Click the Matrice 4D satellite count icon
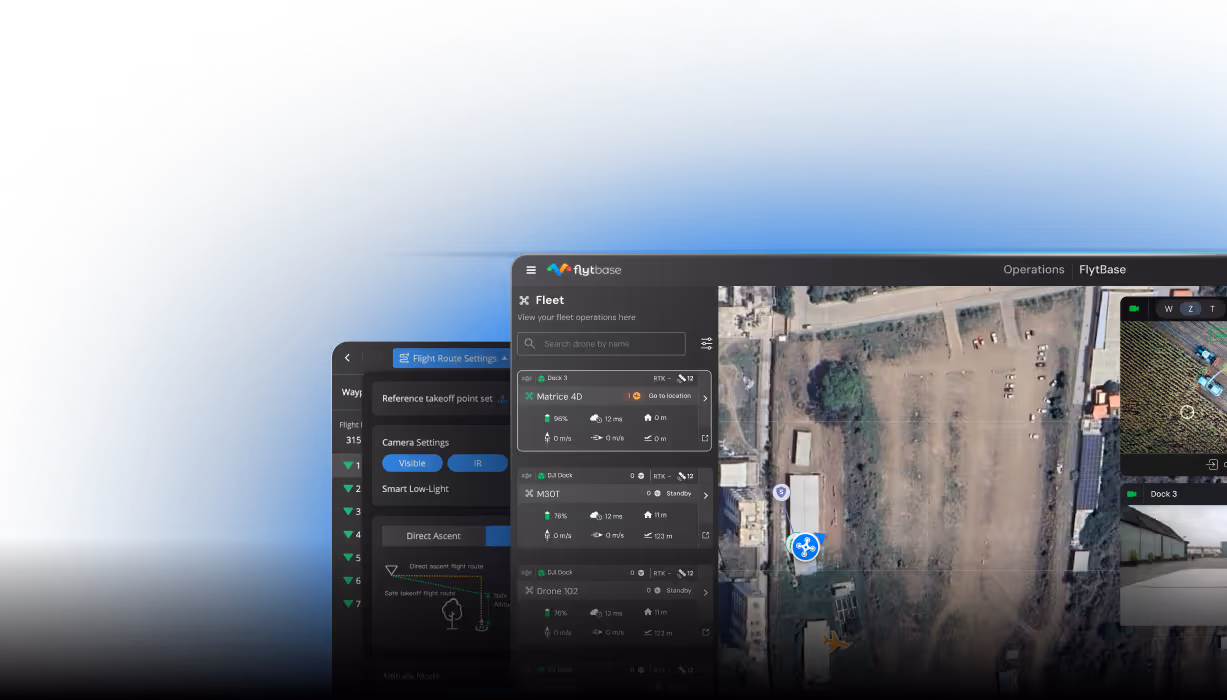Image resolution: width=1227 pixels, height=700 pixels. click(x=682, y=378)
